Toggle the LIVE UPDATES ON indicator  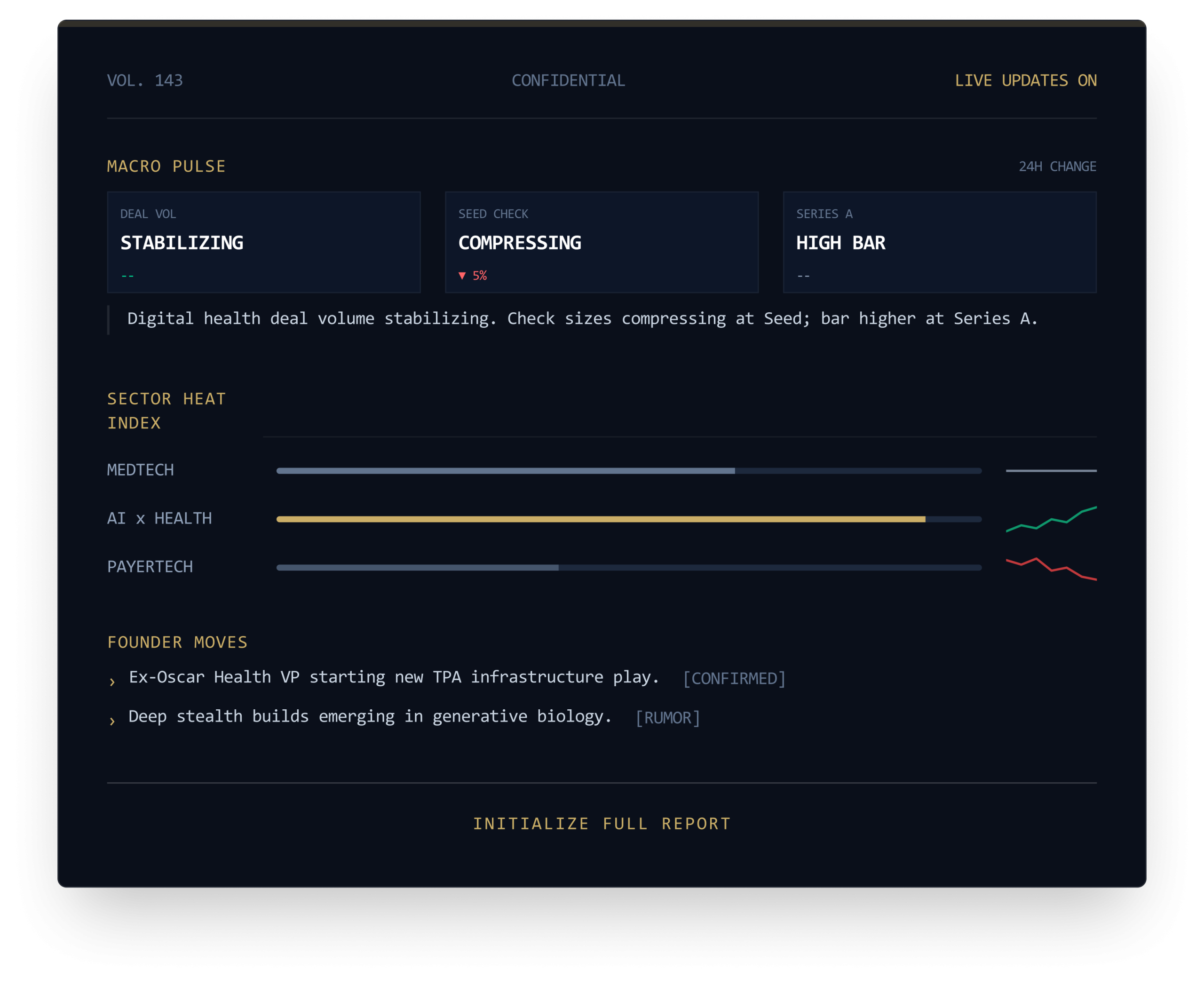(x=1025, y=80)
